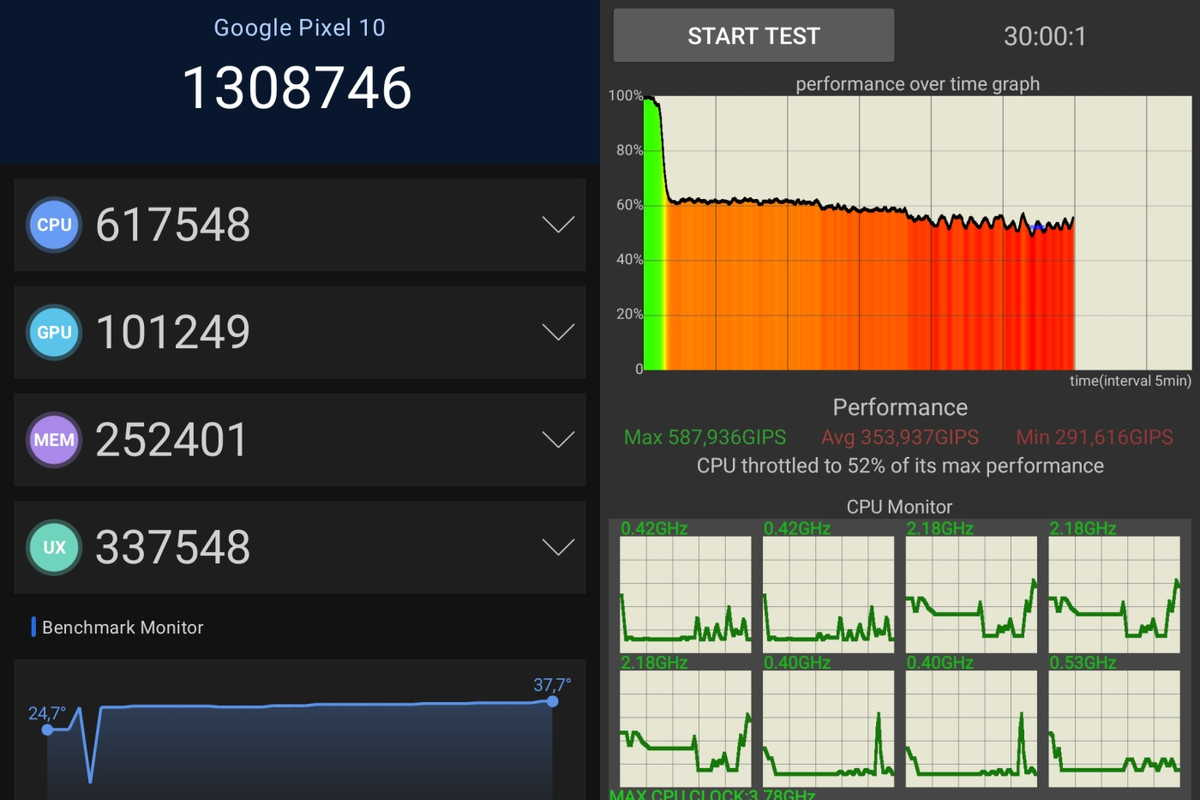Click the MEM score value 252401

pos(171,440)
